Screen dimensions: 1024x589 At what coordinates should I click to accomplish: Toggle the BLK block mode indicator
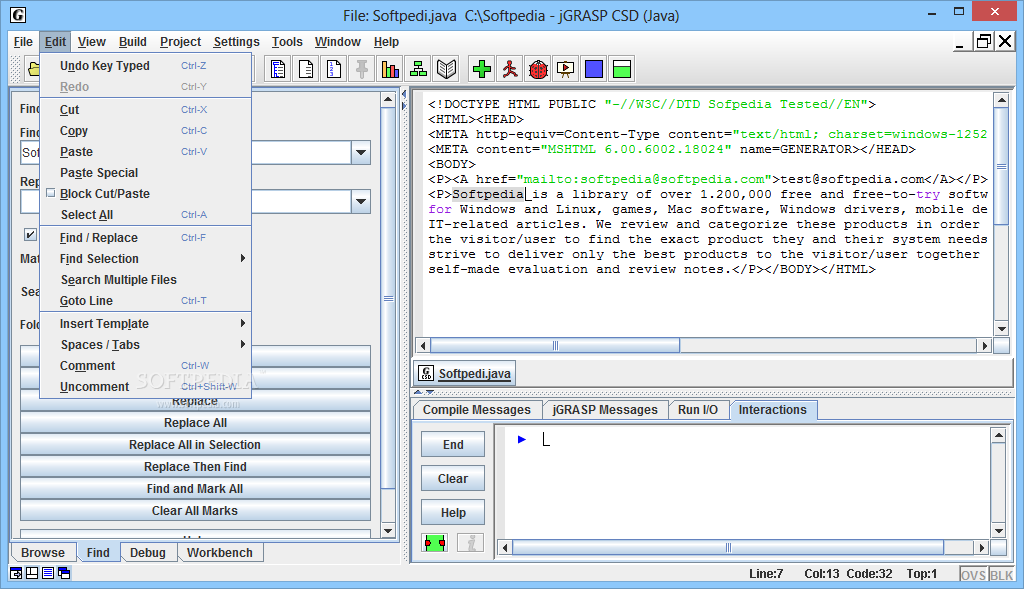(x=1001, y=575)
